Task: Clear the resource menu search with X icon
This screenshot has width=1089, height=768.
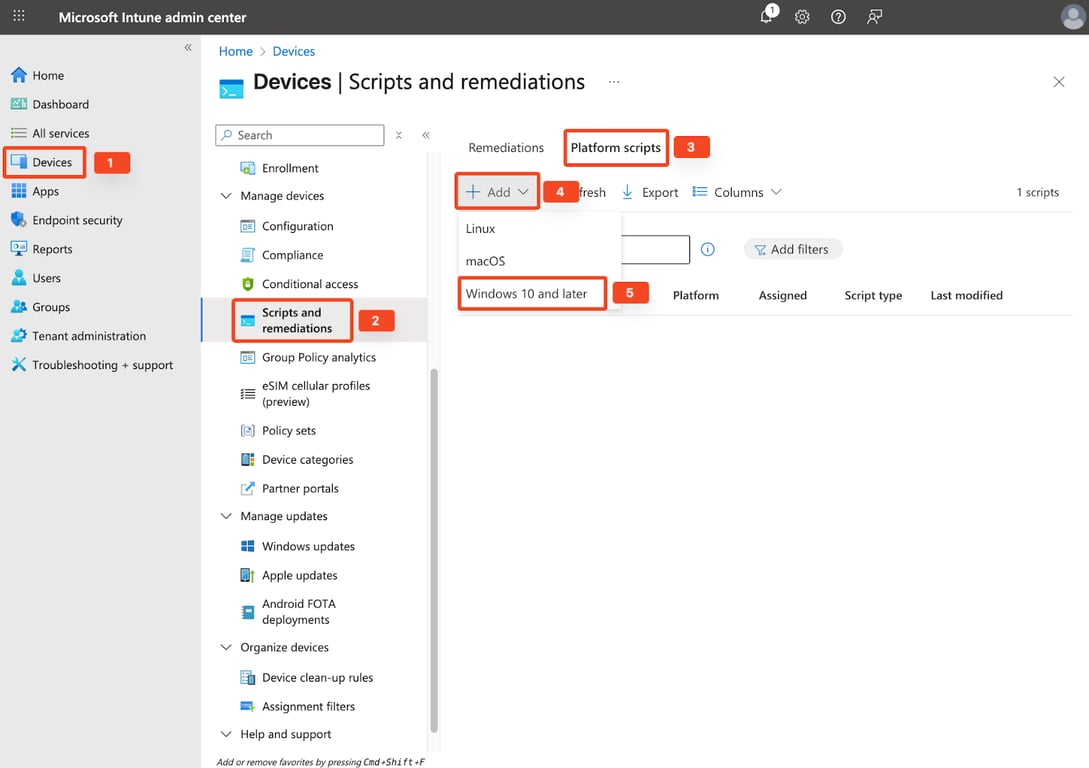Action: (x=399, y=135)
